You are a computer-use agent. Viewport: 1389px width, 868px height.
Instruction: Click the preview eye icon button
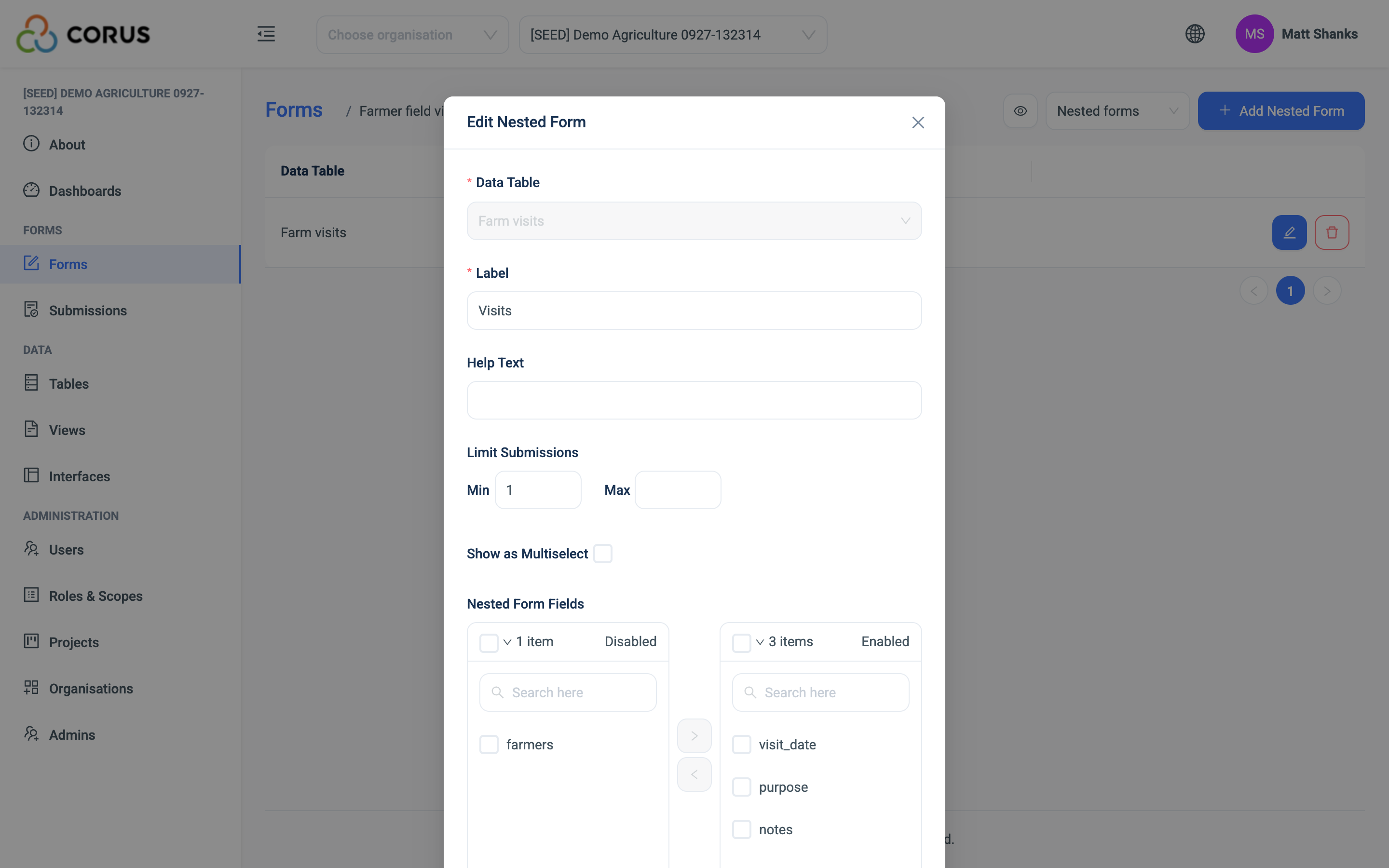point(1020,111)
